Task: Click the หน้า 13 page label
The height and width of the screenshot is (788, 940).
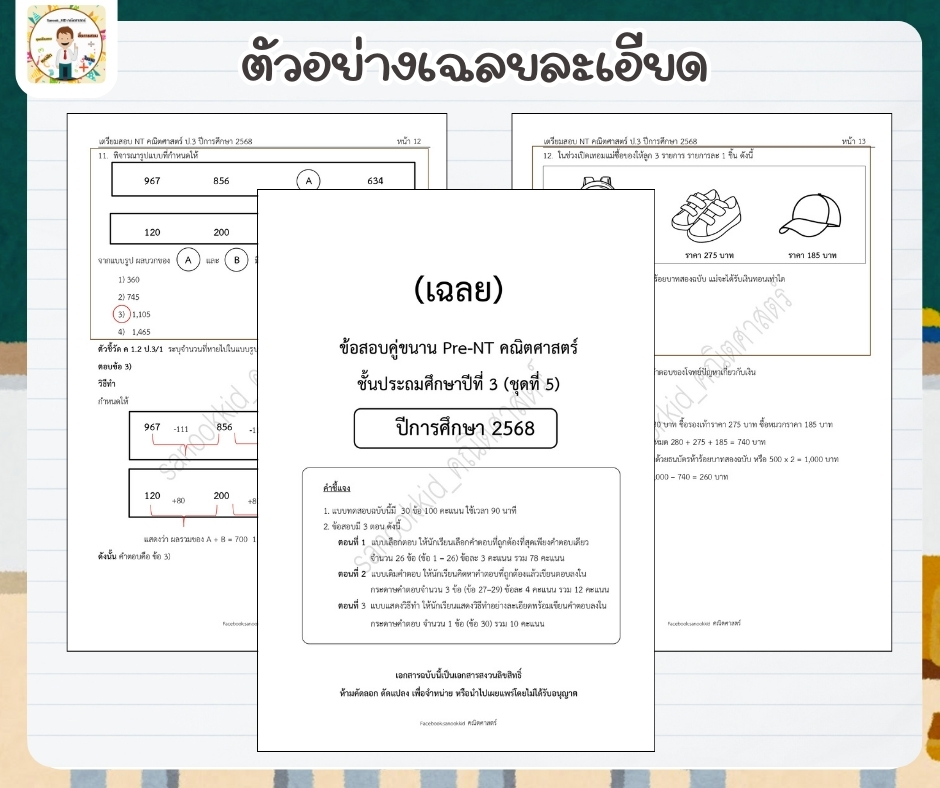Action: pyautogui.click(x=853, y=142)
